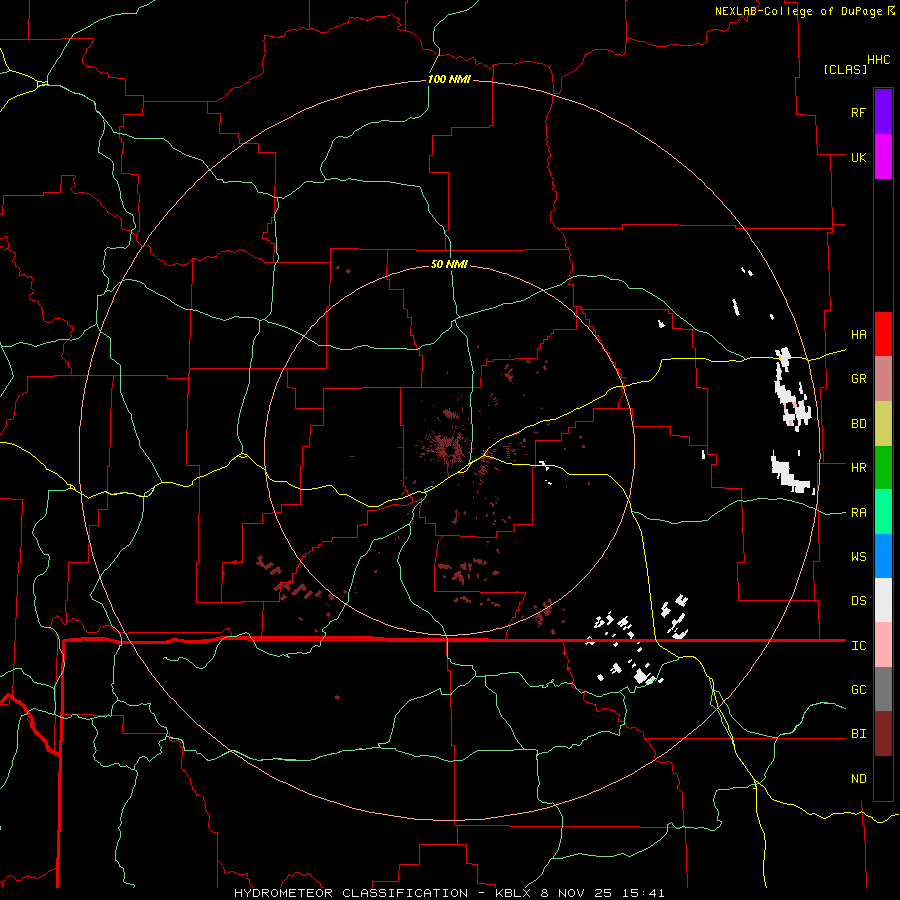The width and height of the screenshot is (900, 900).
Task: Click the 'BI' legend label
Action: 858,734
